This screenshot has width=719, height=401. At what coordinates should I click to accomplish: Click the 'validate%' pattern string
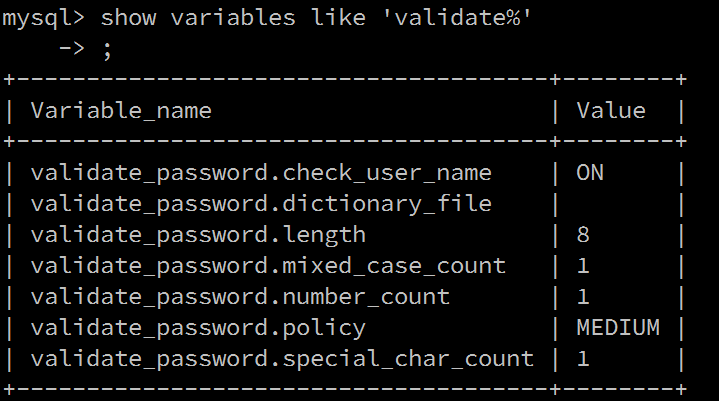[457, 17]
